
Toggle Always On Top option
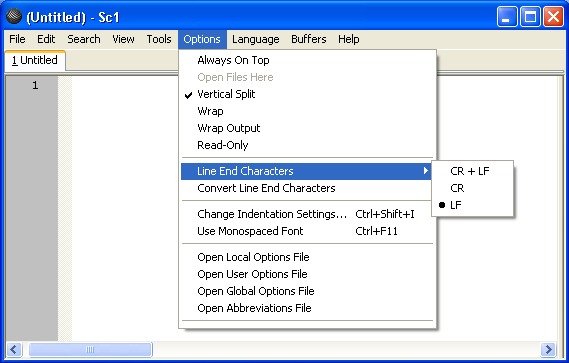(x=308, y=60)
